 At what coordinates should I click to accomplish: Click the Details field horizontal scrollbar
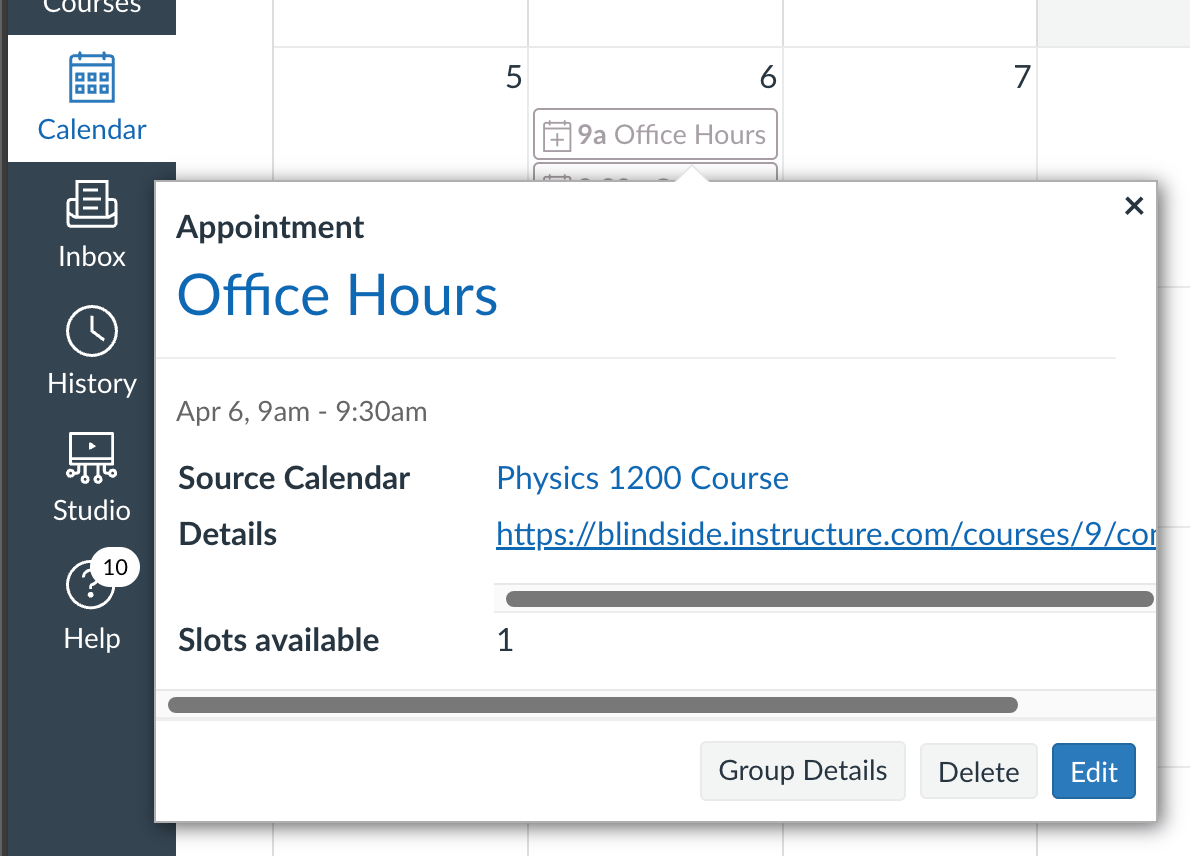point(830,599)
